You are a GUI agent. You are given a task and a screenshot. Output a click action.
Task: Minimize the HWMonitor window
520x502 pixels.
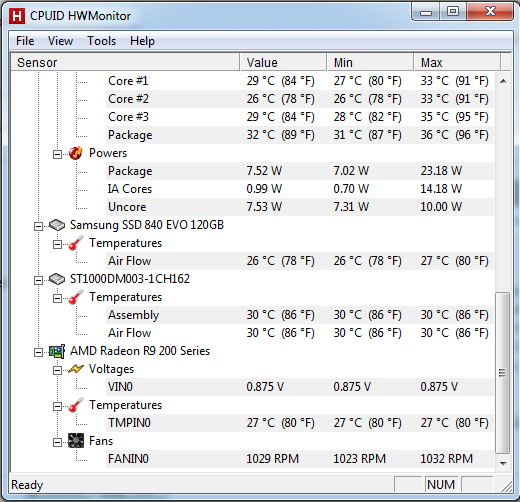click(426, 12)
